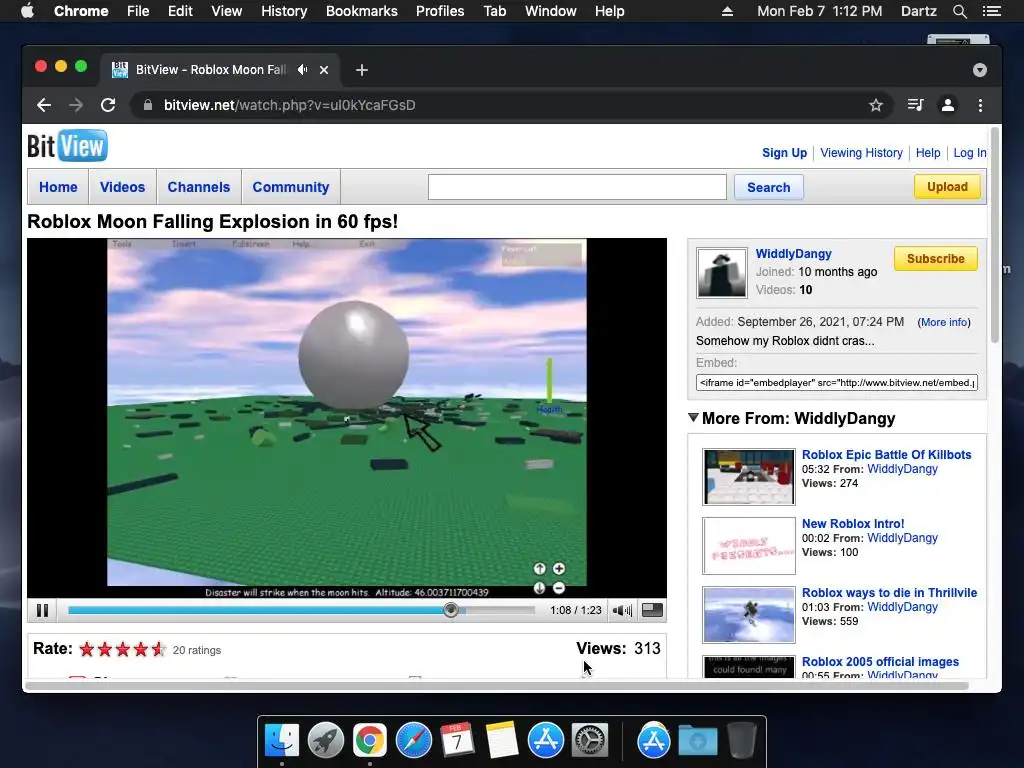The width and height of the screenshot is (1024, 768).
Task: Open the Dartz user menu in menu bar
Action: (x=918, y=11)
